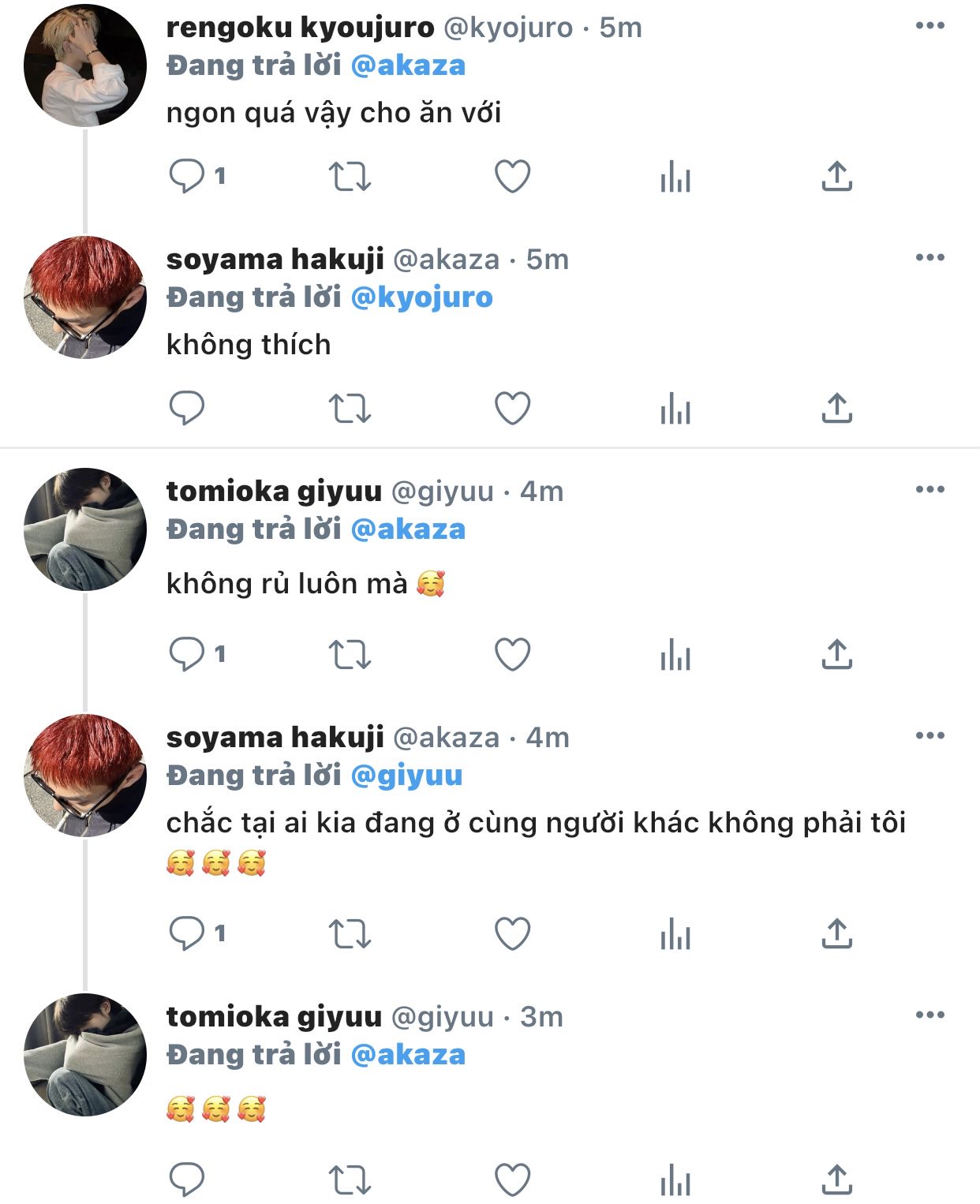The height and width of the screenshot is (1204, 980).
Task: Open the @kyojuro mention link
Action: coord(421,297)
